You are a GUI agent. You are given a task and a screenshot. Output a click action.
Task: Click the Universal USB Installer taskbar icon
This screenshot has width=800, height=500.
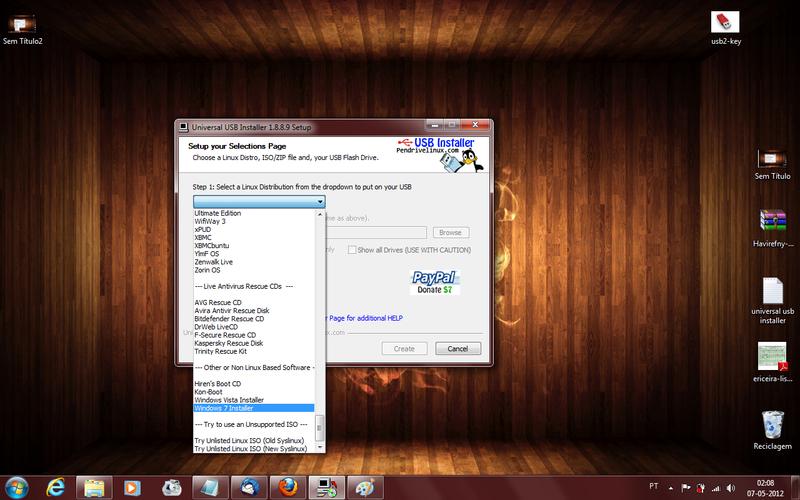click(327, 488)
